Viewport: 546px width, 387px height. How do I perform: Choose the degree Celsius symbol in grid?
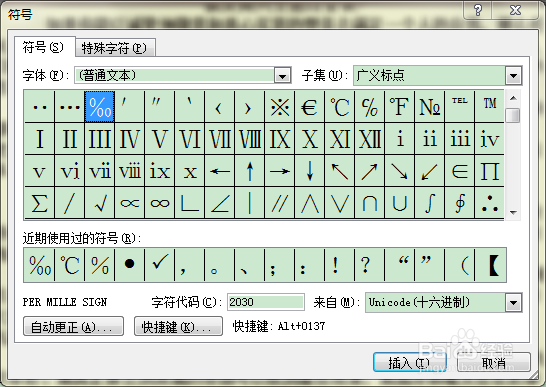tap(340, 107)
